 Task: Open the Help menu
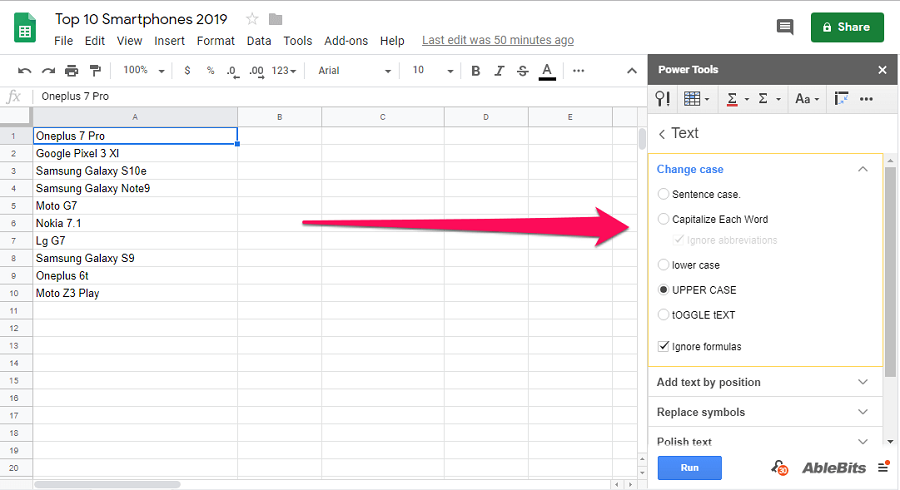point(392,41)
